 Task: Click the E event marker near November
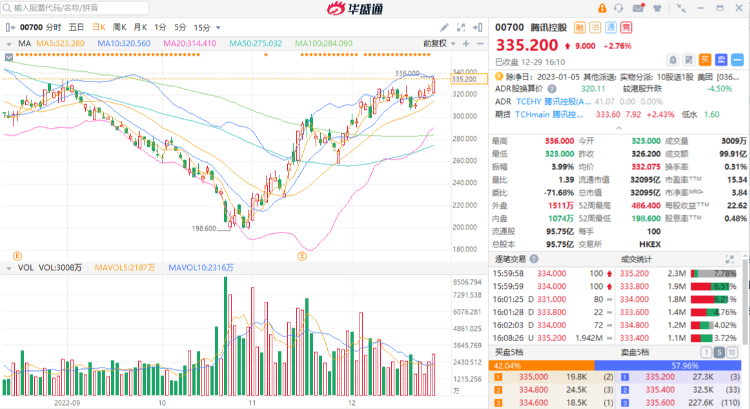302,256
